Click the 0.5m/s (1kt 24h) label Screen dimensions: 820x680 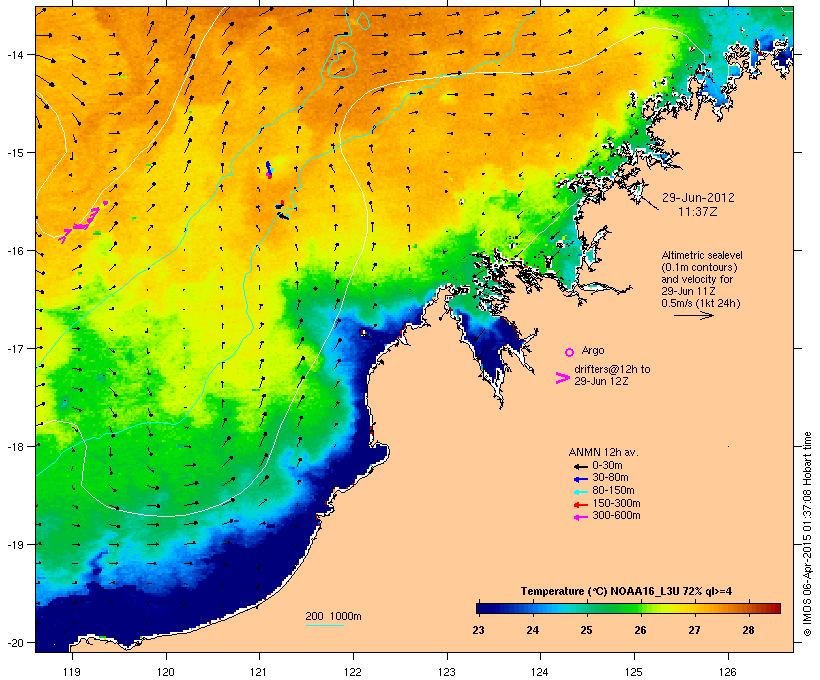click(701, 303)
